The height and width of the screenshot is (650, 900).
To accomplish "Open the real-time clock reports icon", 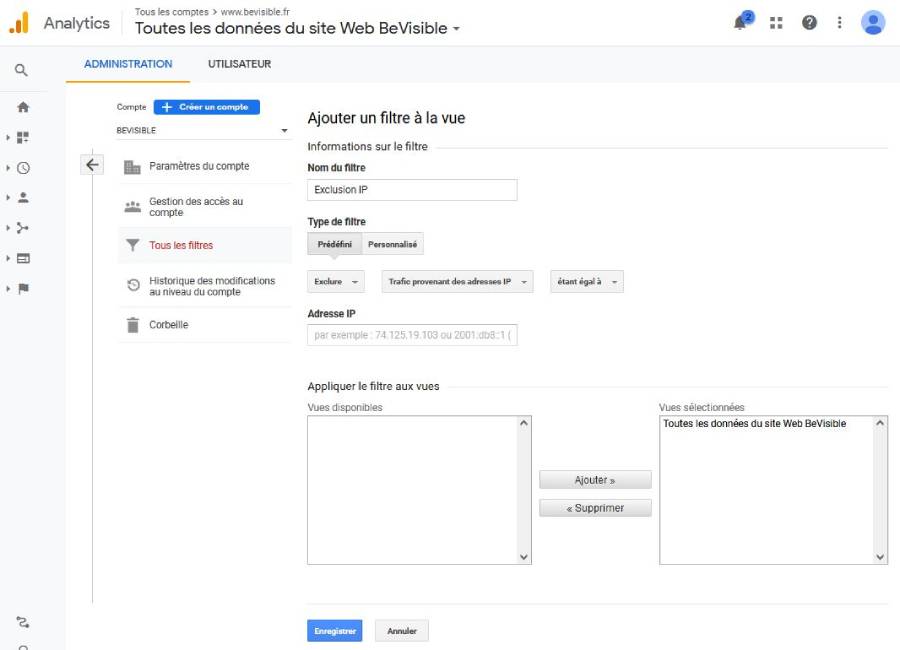I will click(23, 168).
